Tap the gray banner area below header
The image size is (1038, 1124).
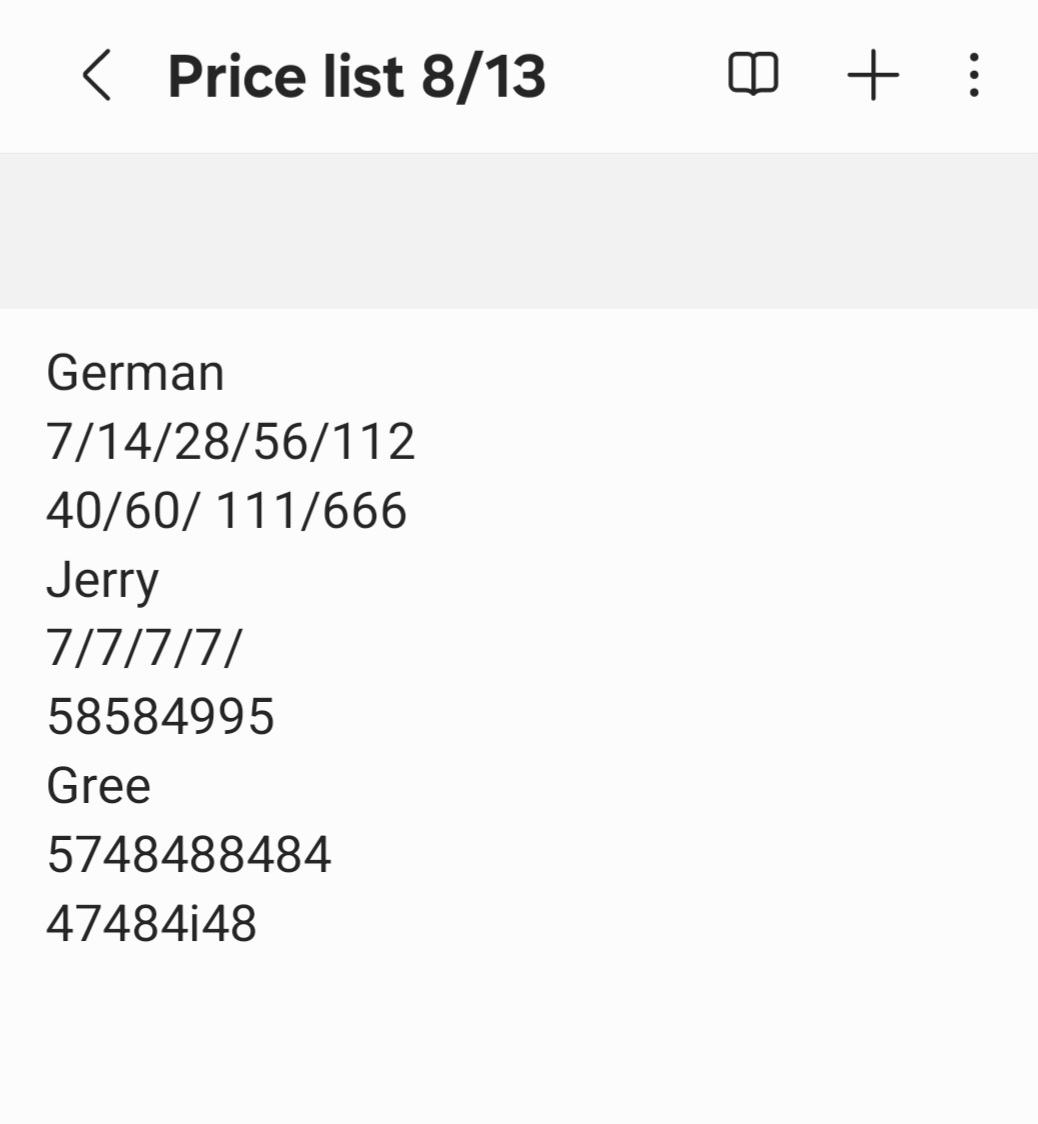click(x=519, y=231)
